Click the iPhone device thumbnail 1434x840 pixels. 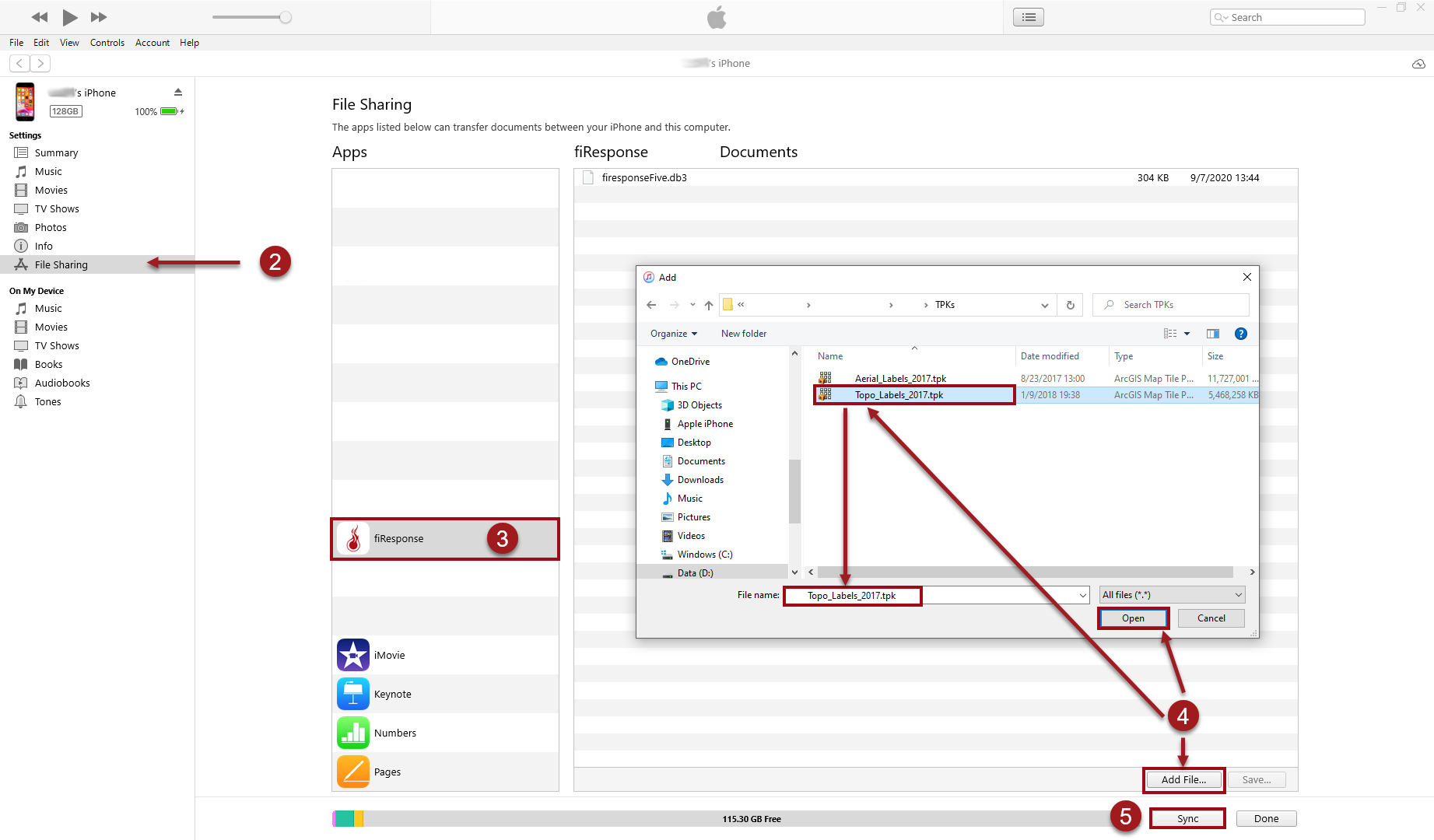(x=26, y=102)
